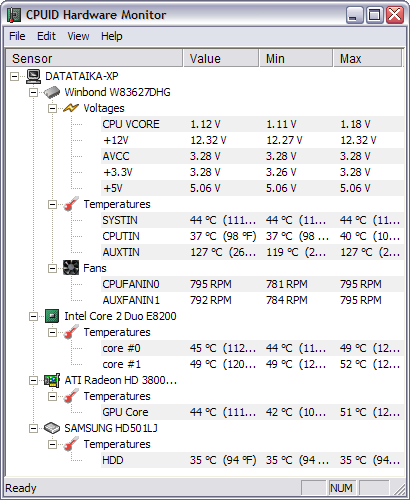Select the CPUFANIN0 fan row
The width and height of the screenshot is (410, 500).
[252, 284]
